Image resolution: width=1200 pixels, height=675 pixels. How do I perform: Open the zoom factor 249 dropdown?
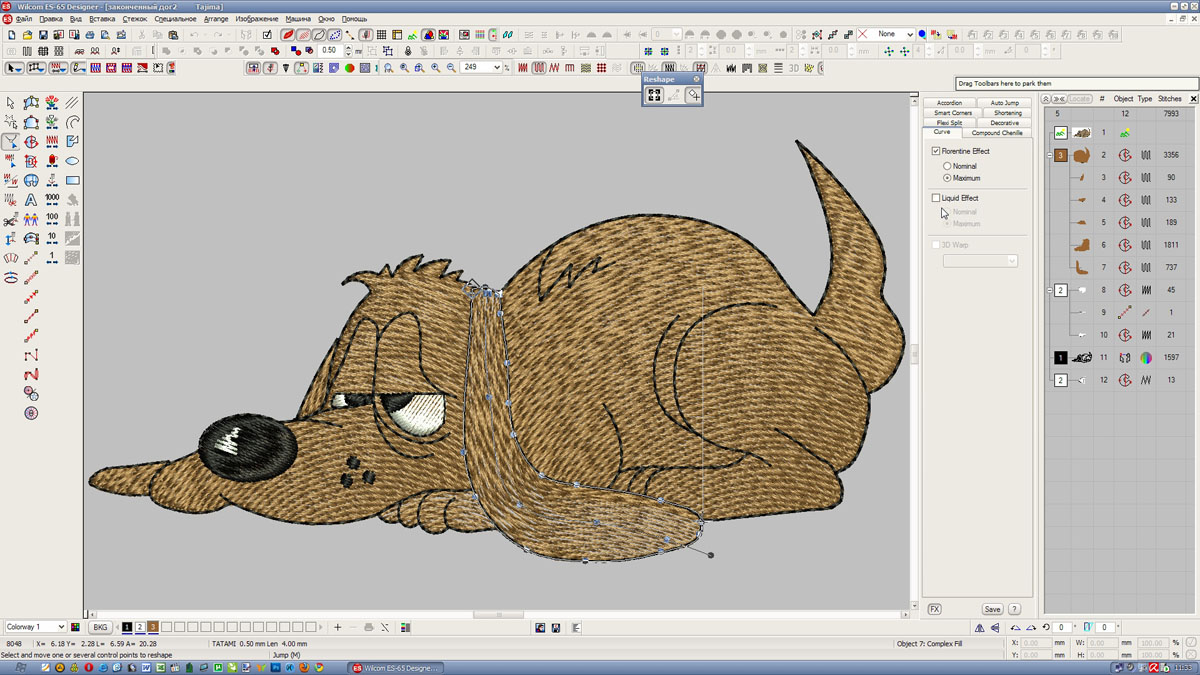496,68
